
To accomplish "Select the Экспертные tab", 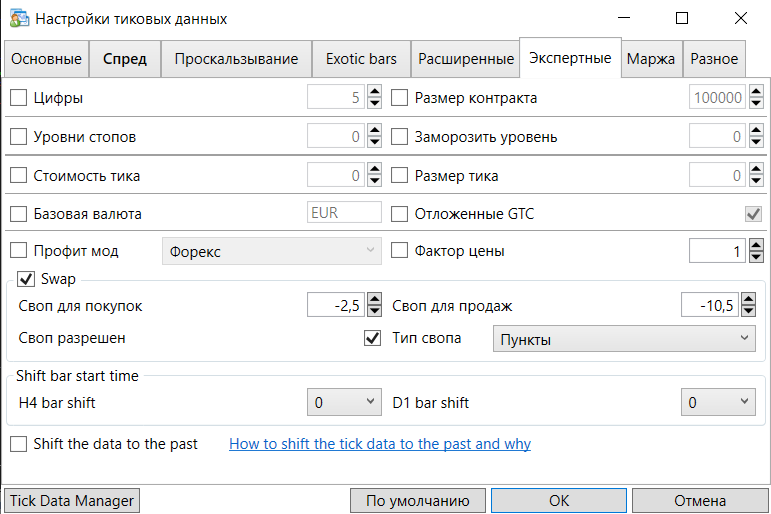I will (x=570, y=58).
